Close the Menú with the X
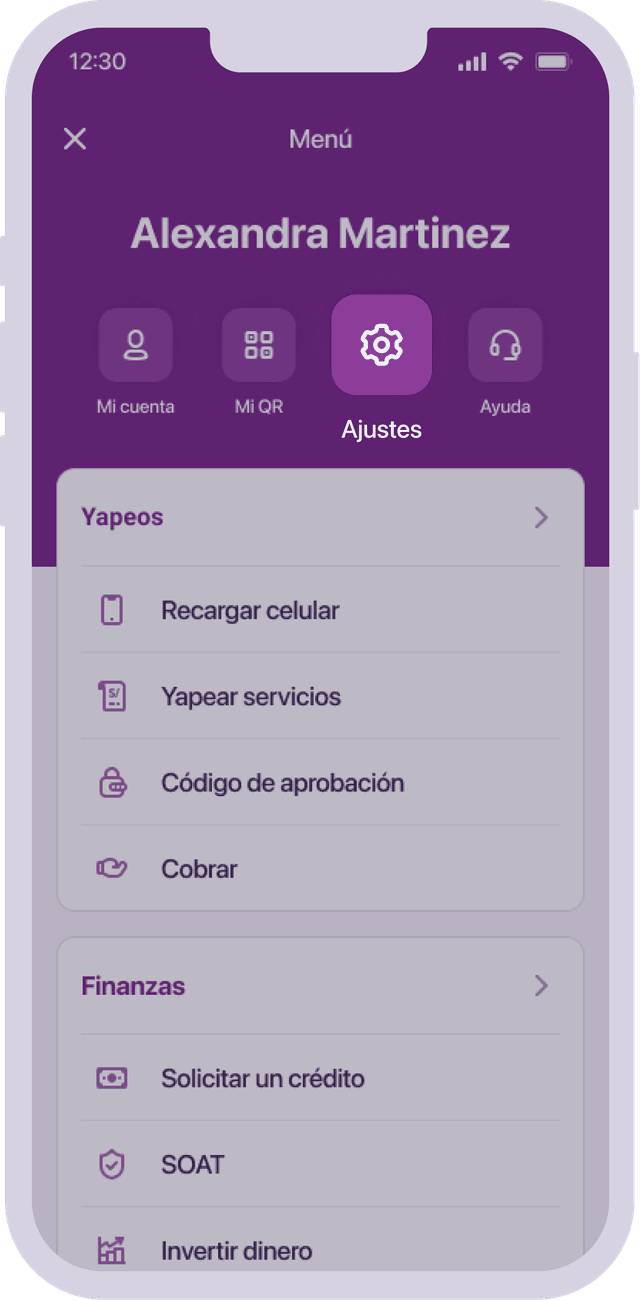The height and width of the screenshot is (1300, 640). tap(75, 139)
